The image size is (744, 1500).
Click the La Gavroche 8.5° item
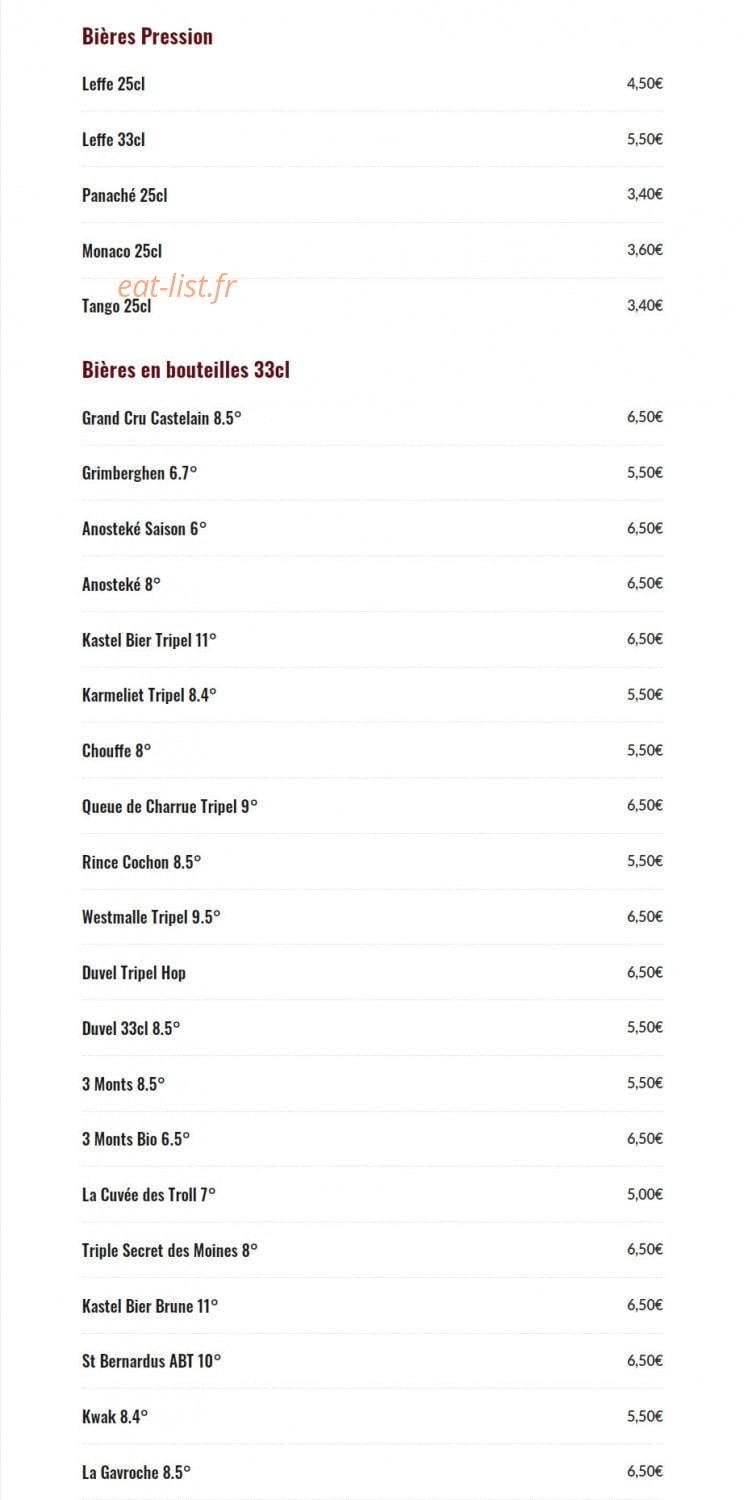click(136, 1472)
